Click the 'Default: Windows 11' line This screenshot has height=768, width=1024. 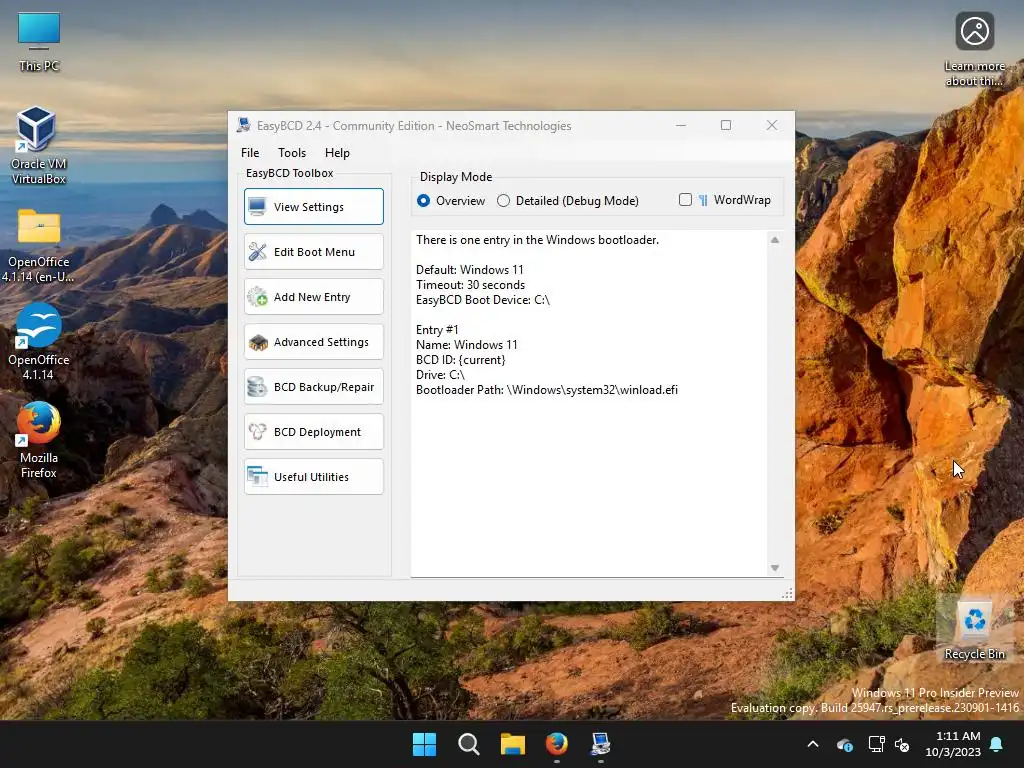click(x=470, y=270)
